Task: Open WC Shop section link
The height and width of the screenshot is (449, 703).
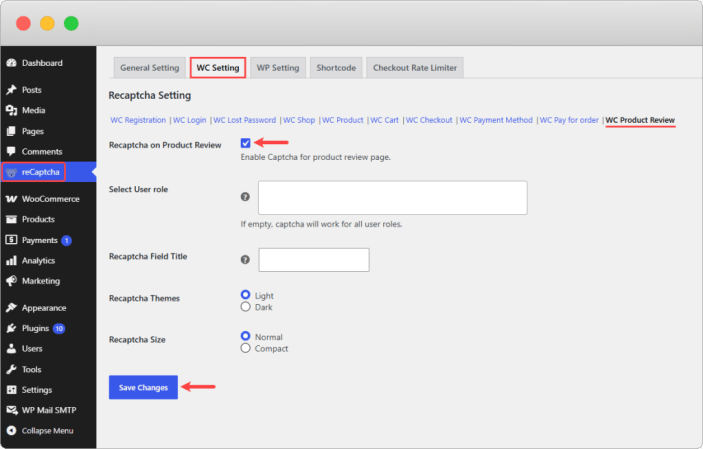Action: pyautogui.click(x=299, y=120)
